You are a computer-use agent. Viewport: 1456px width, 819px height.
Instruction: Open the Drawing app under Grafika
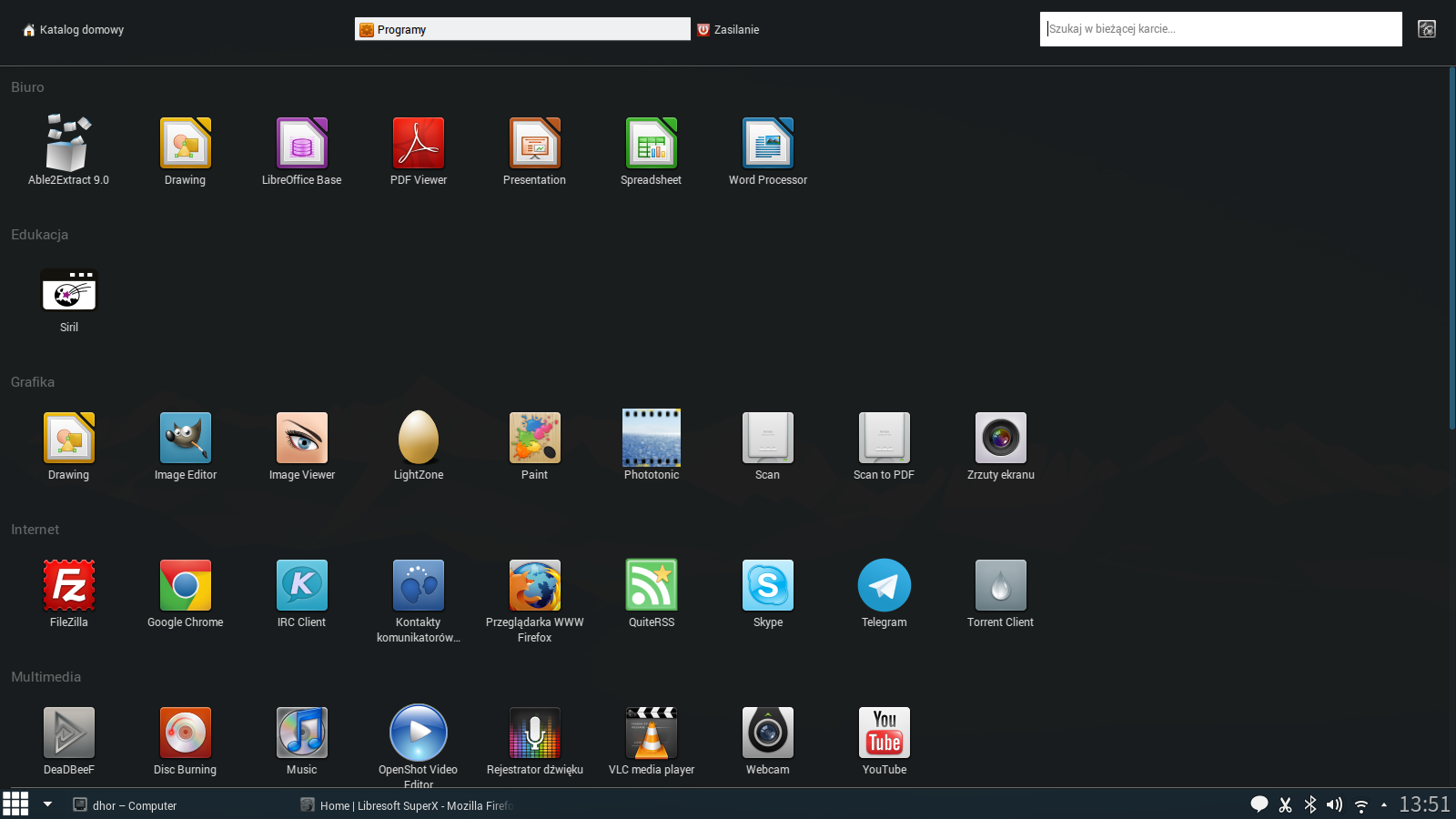tap(68, 446)
